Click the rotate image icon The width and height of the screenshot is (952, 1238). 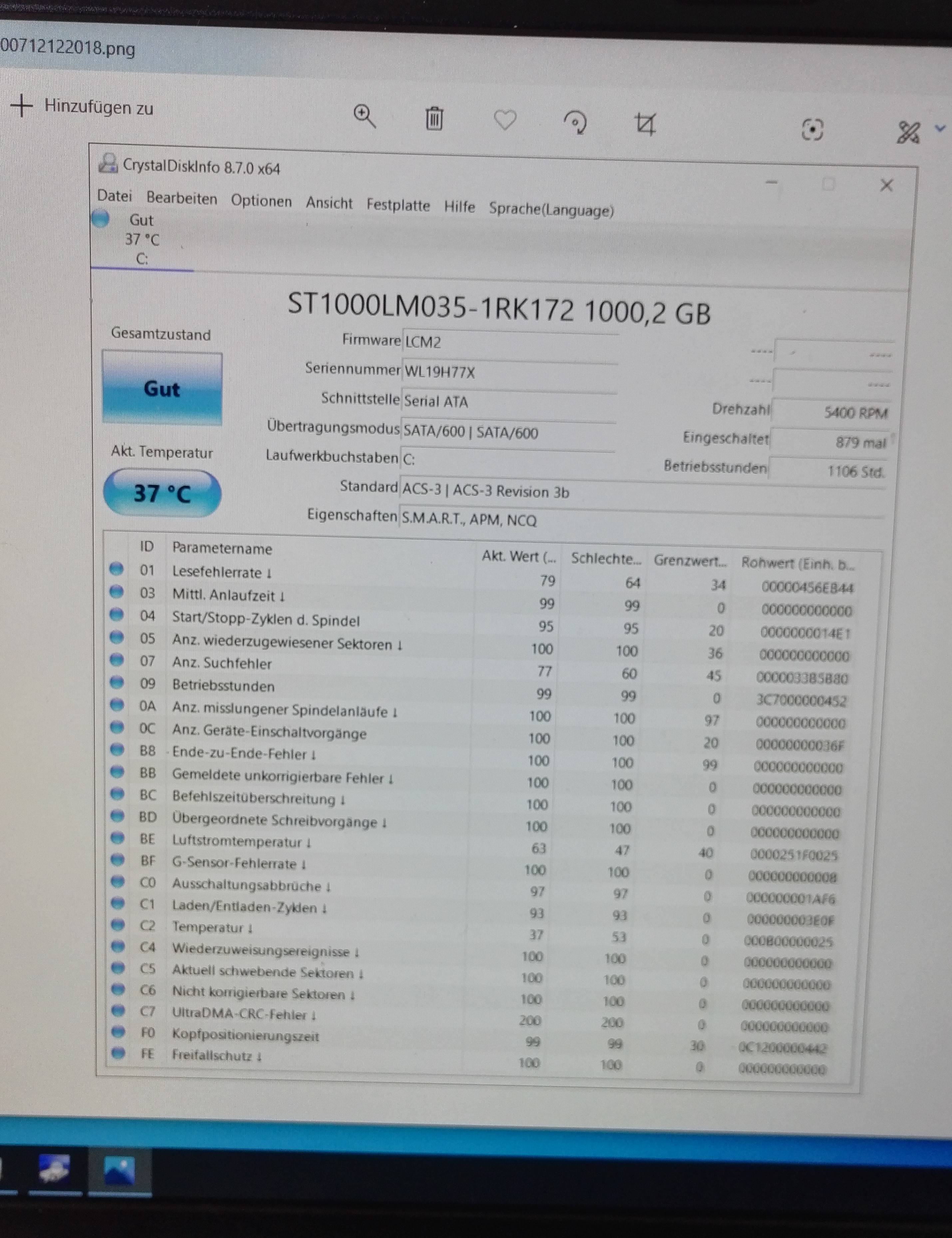[575, 123]
